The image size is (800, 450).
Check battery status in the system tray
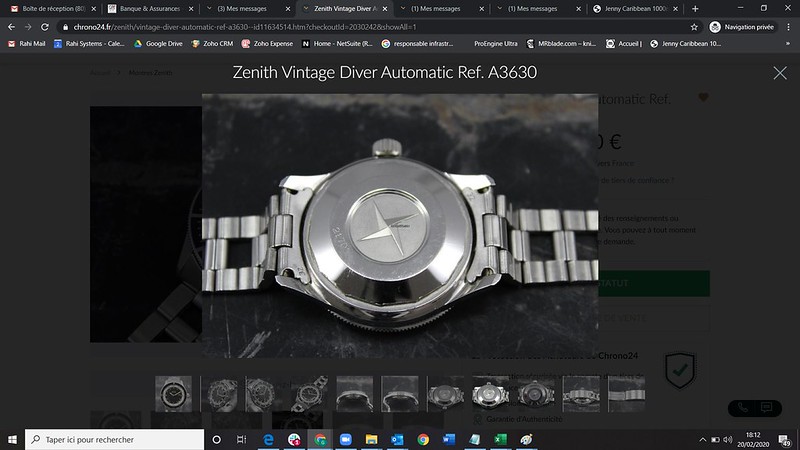click(715, 440)
